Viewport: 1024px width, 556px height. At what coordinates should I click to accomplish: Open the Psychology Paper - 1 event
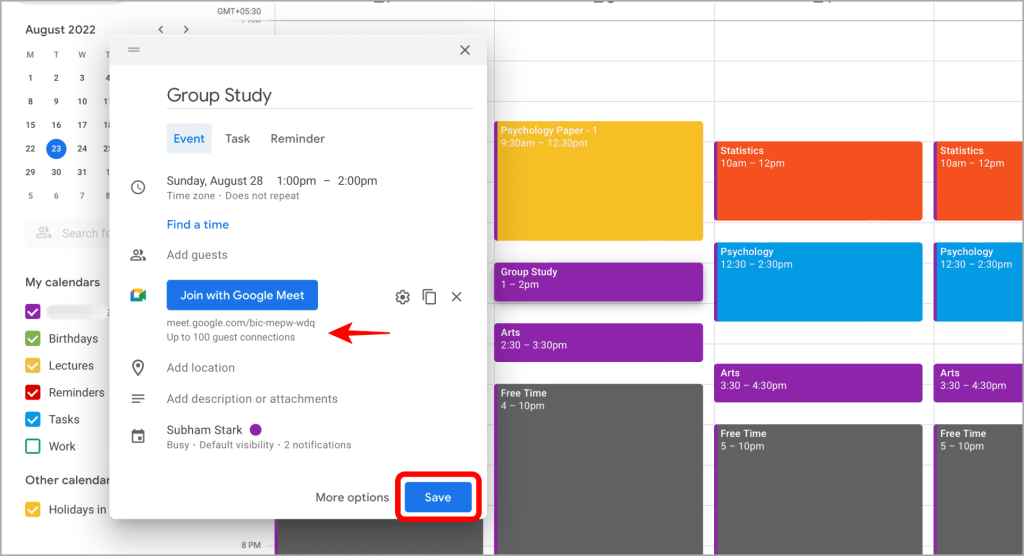click(x=599, y=181)
